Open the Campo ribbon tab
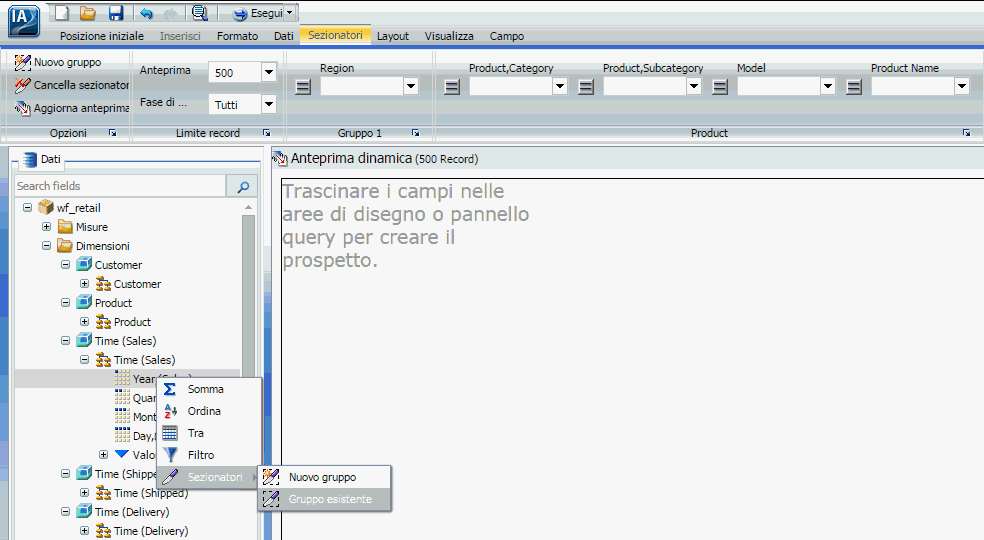This screenshot has width=984, height=540. (x=506, y=36)
